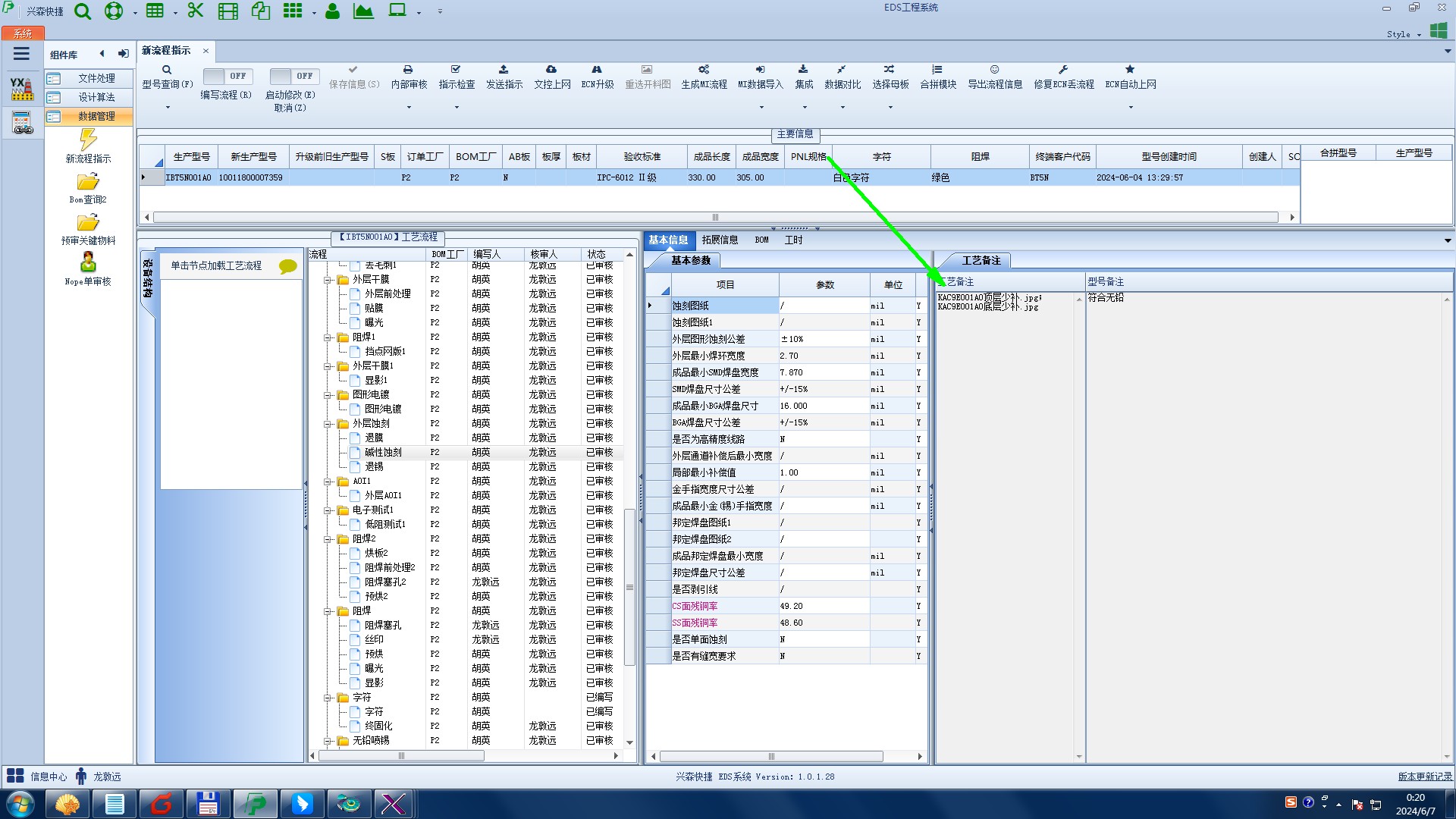Click the 生成MI流程 gears icon

coord(704,70)
